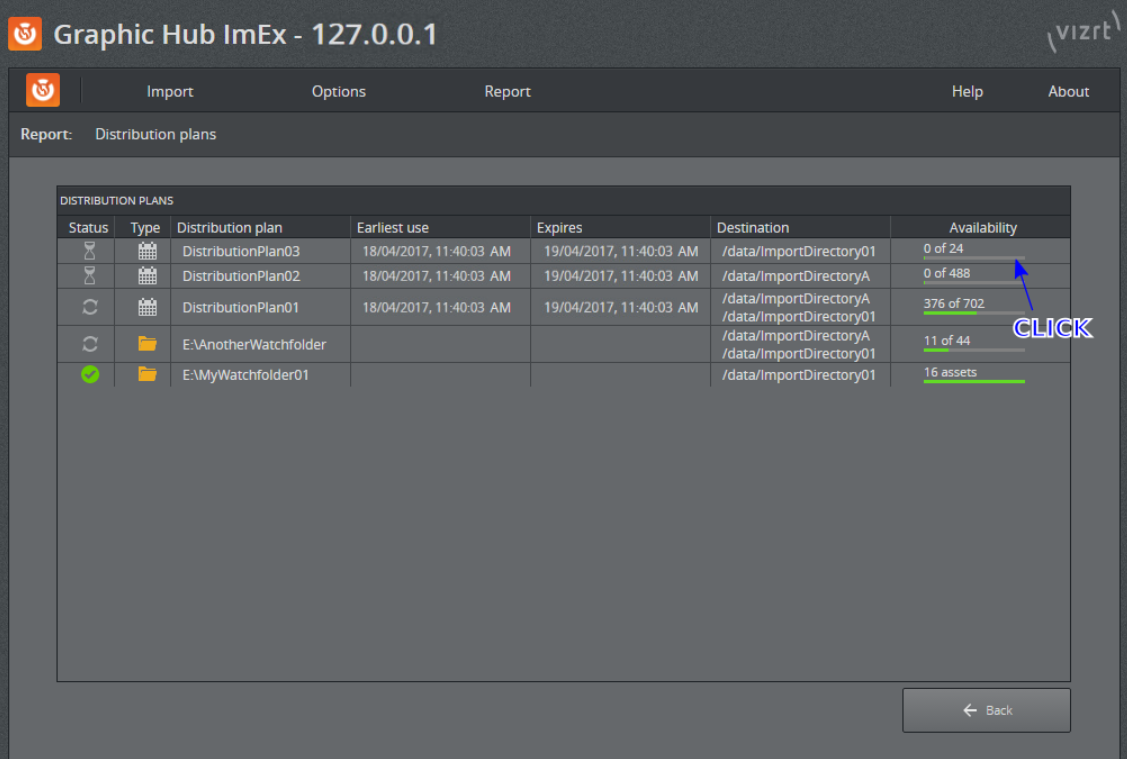Select the E:\MyWatchfolder01 name
The image size is (1127, 759).
click(x=245, y=374)
